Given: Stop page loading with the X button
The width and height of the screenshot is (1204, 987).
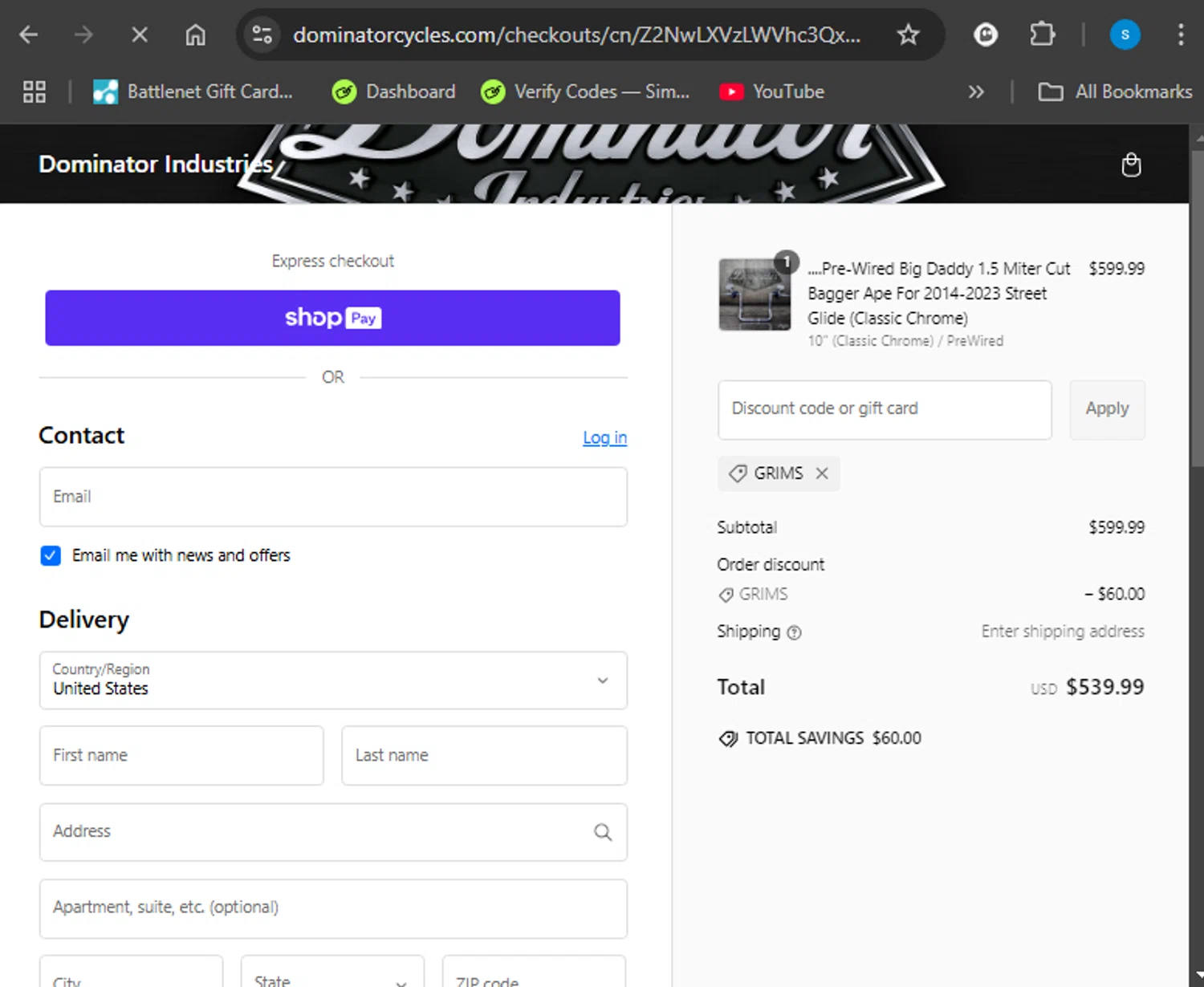Looking at the screenshot, I should click(140, 35).
